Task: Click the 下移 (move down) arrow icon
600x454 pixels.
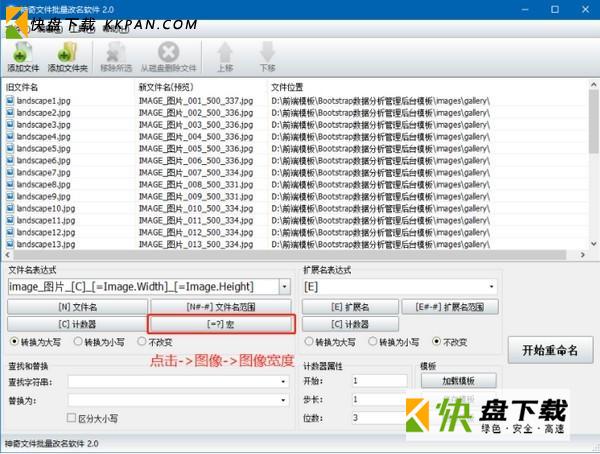Action: 267,52
